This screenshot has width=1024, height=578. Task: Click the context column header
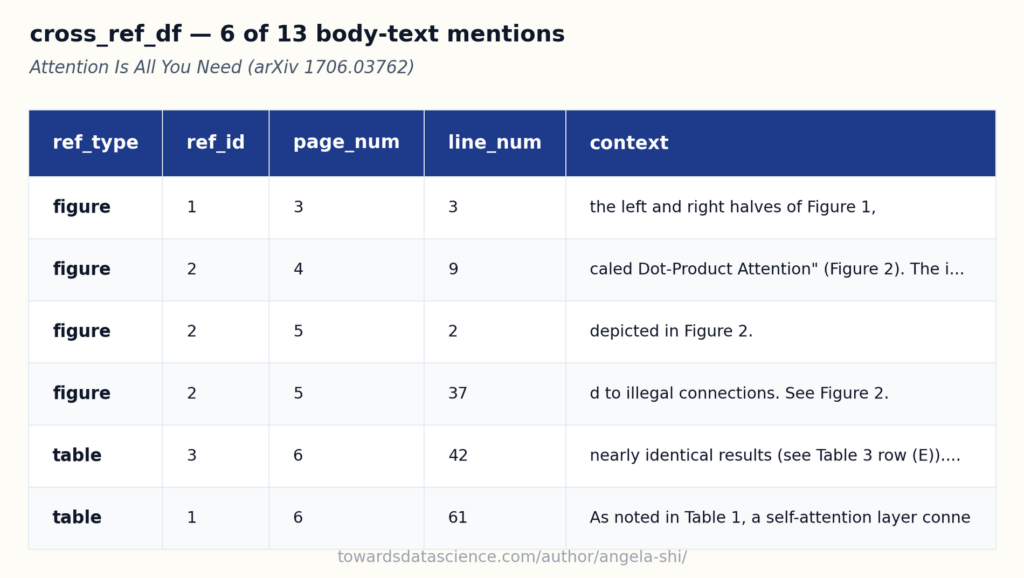point(780,143)
